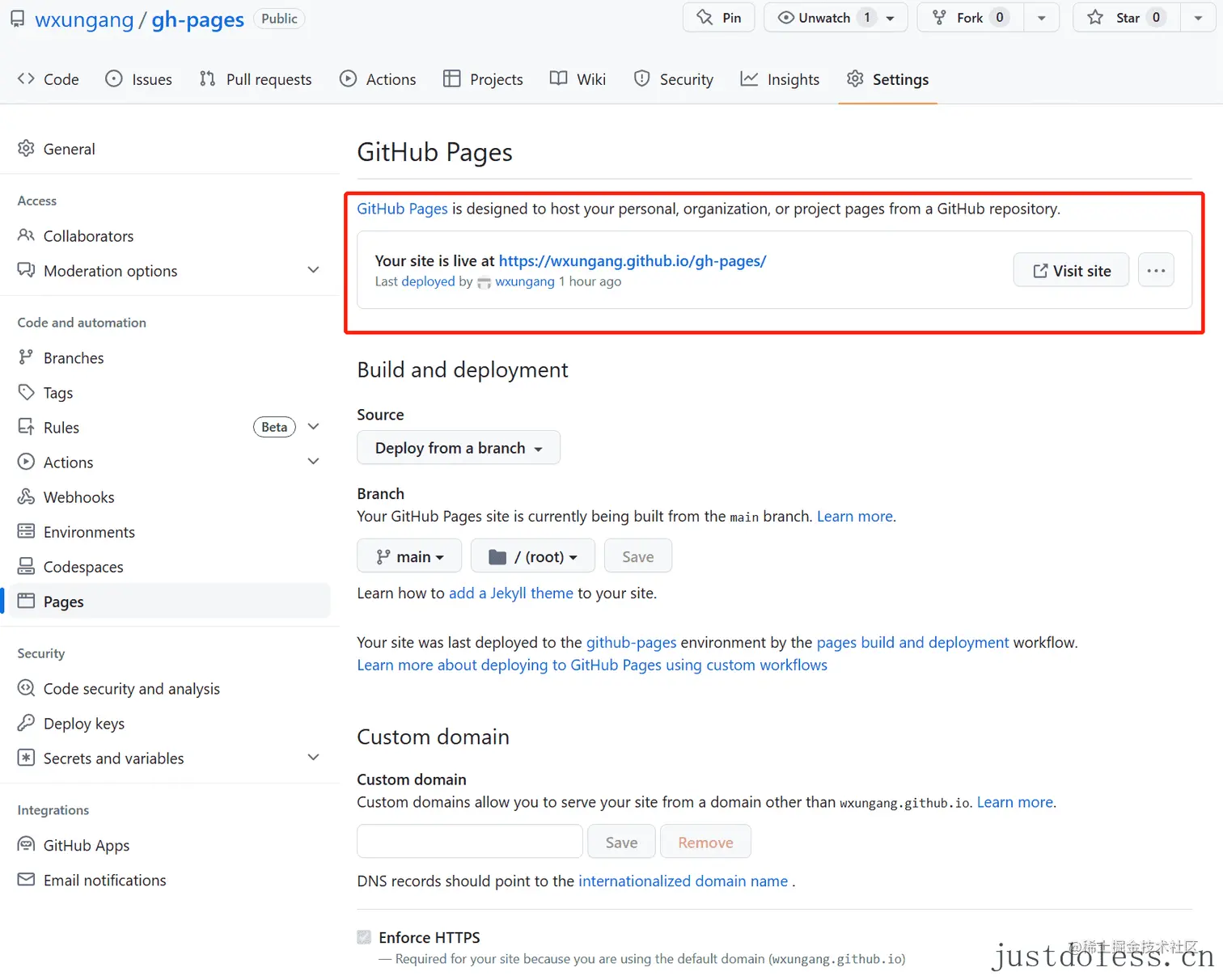Click the Rules icon in sidebar
Viewport: 1223px width, 980px height.
[x=26, y=427]
